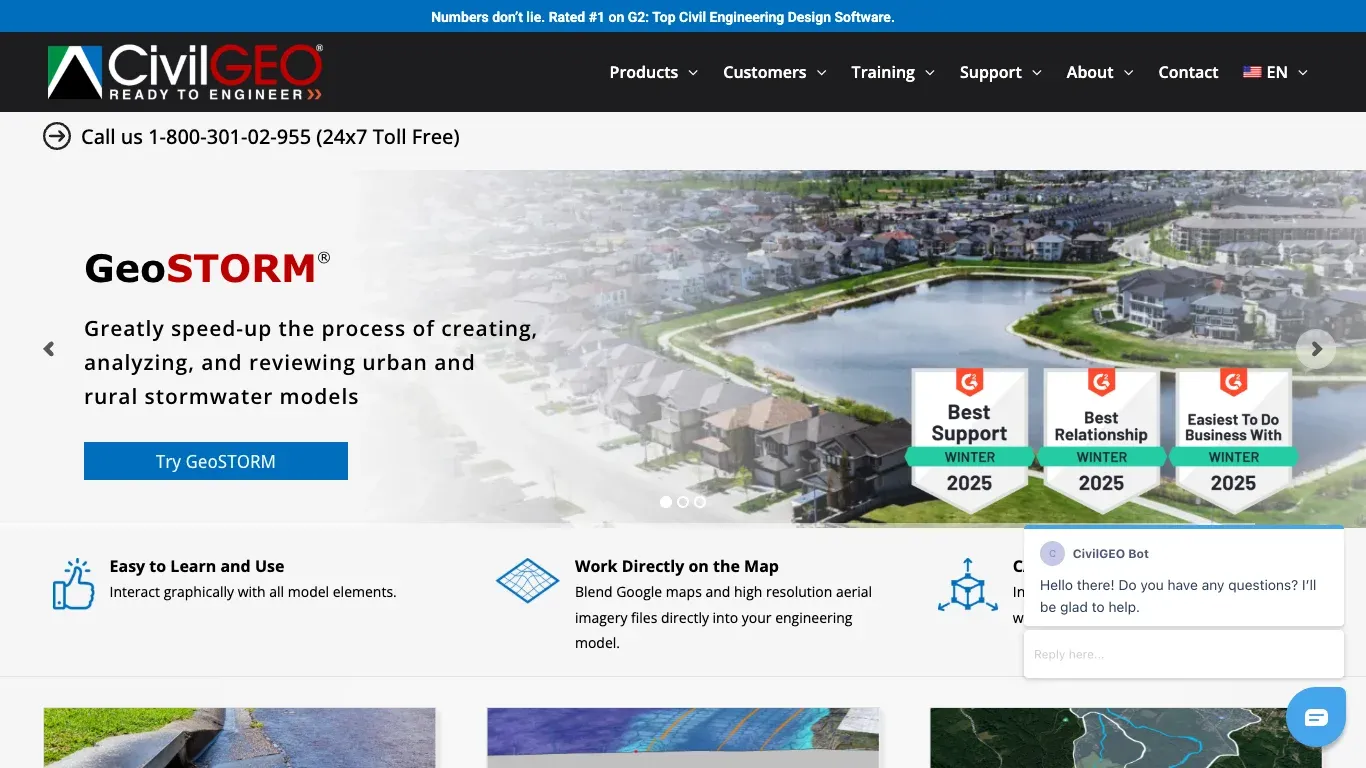Screen dimensions: 1366x768
Task: Open the street curb drain thumbnail
Action: [240, 738]
